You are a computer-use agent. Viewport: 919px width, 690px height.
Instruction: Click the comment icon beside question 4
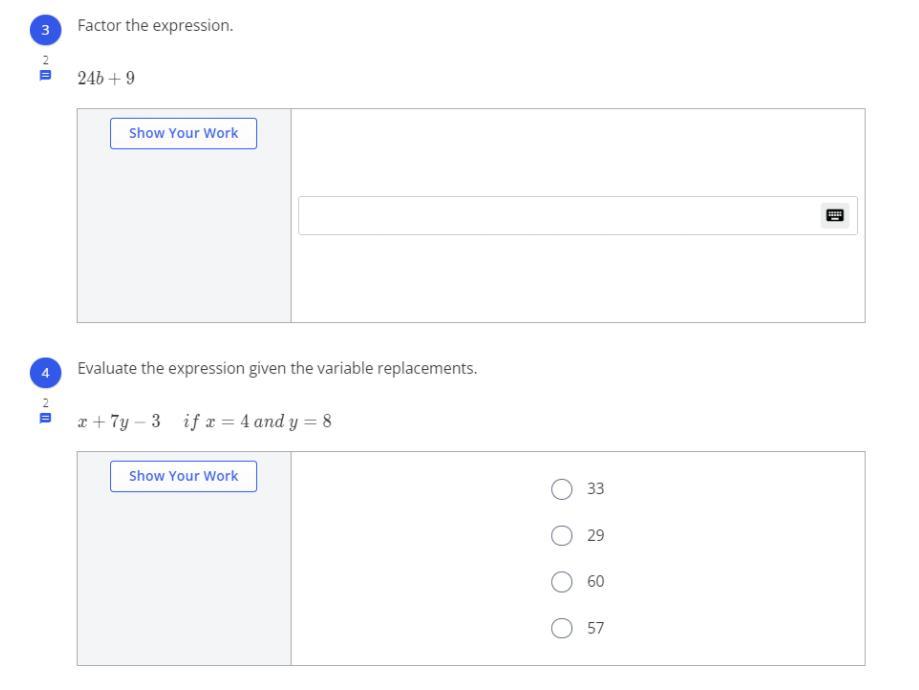pos(45,419)
